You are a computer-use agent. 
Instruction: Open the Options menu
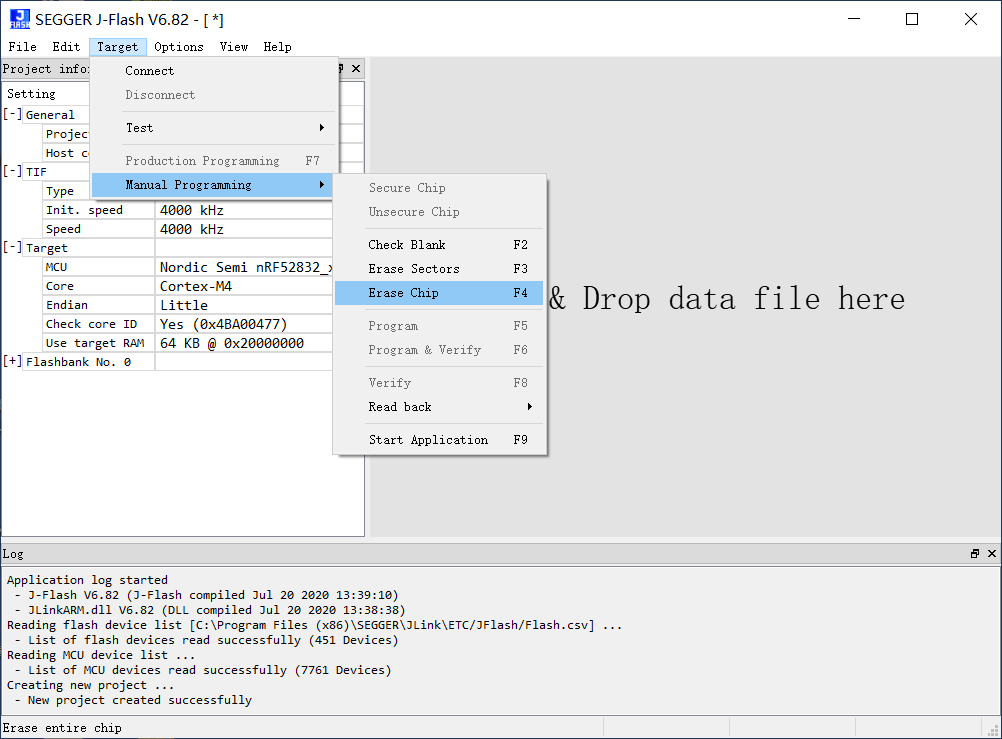(179, 47)
